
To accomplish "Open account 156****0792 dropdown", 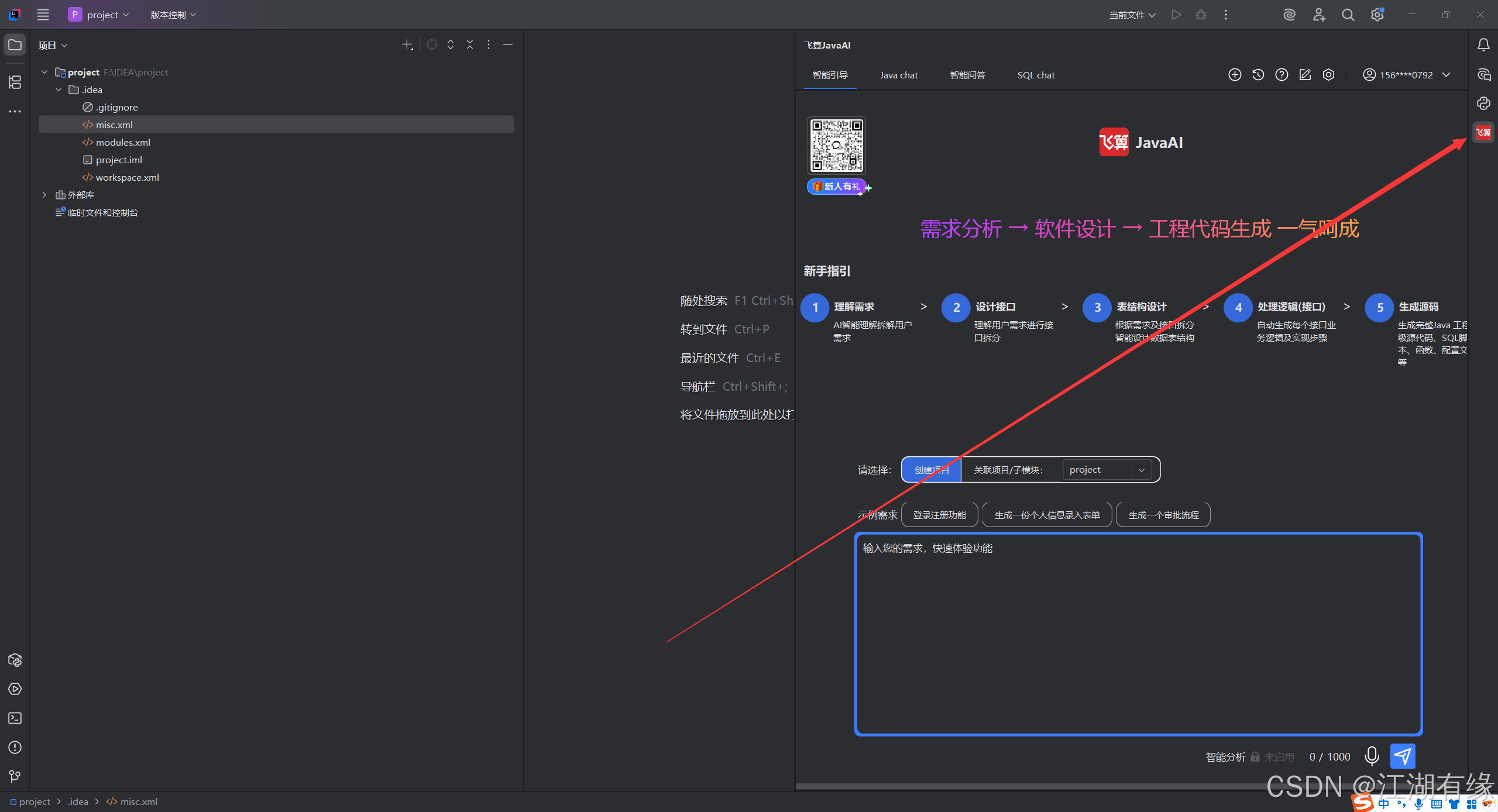I will [x=1407, y=75].
